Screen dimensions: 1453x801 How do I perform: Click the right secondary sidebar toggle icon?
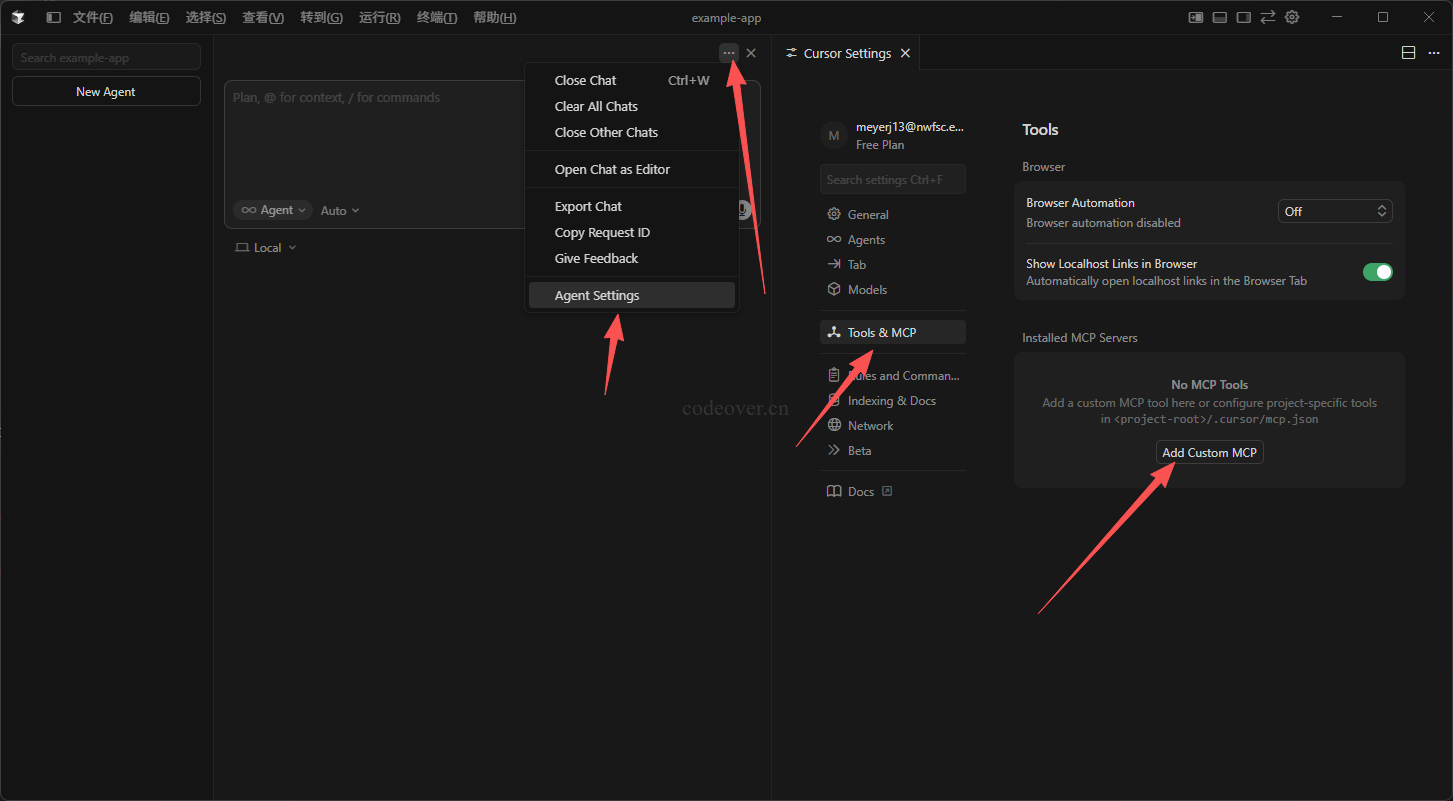pyautogui.click(x=1244, y=17)
